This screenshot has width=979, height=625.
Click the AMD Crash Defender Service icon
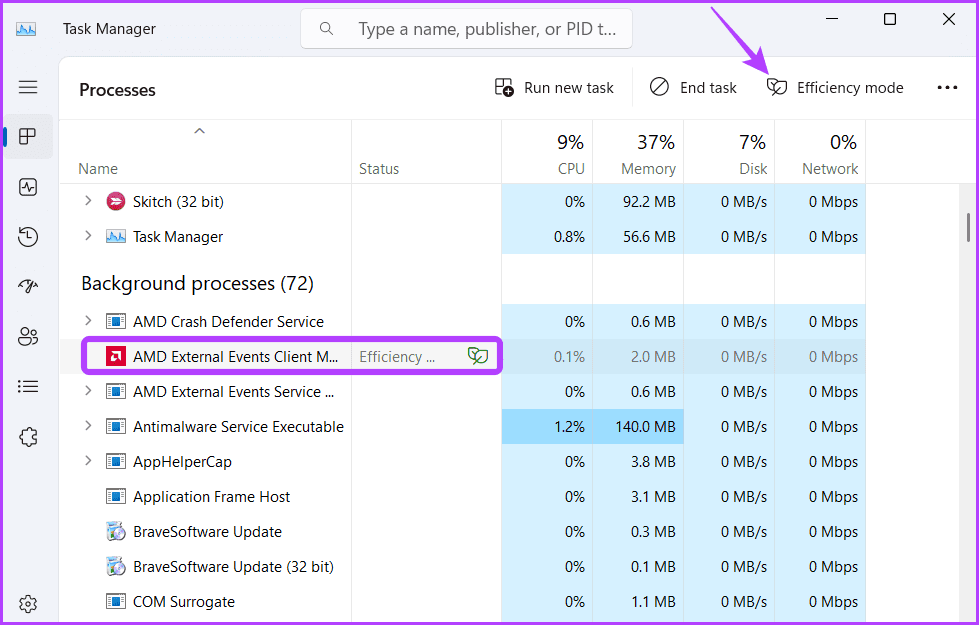coord(116,322)
